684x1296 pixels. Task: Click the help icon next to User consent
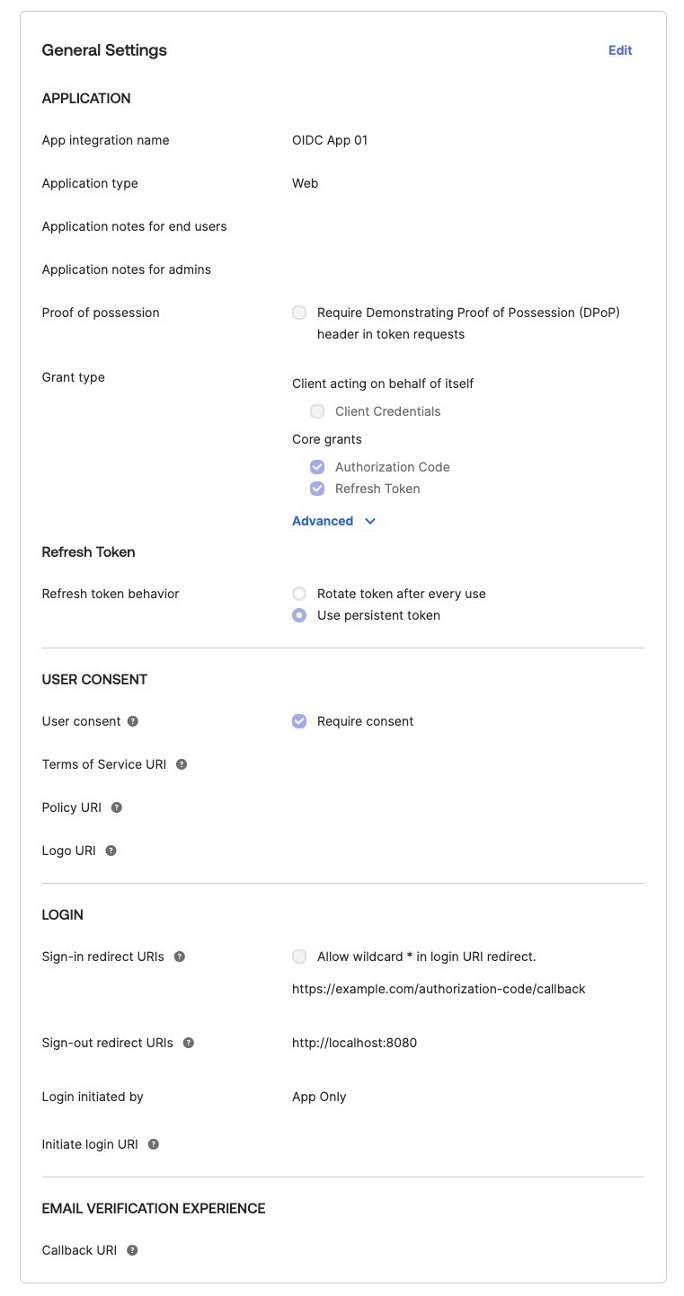coord(133,721)
